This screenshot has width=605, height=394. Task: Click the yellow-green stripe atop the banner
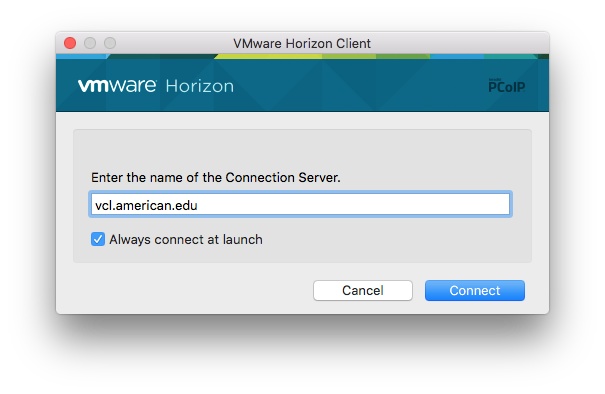268,56
